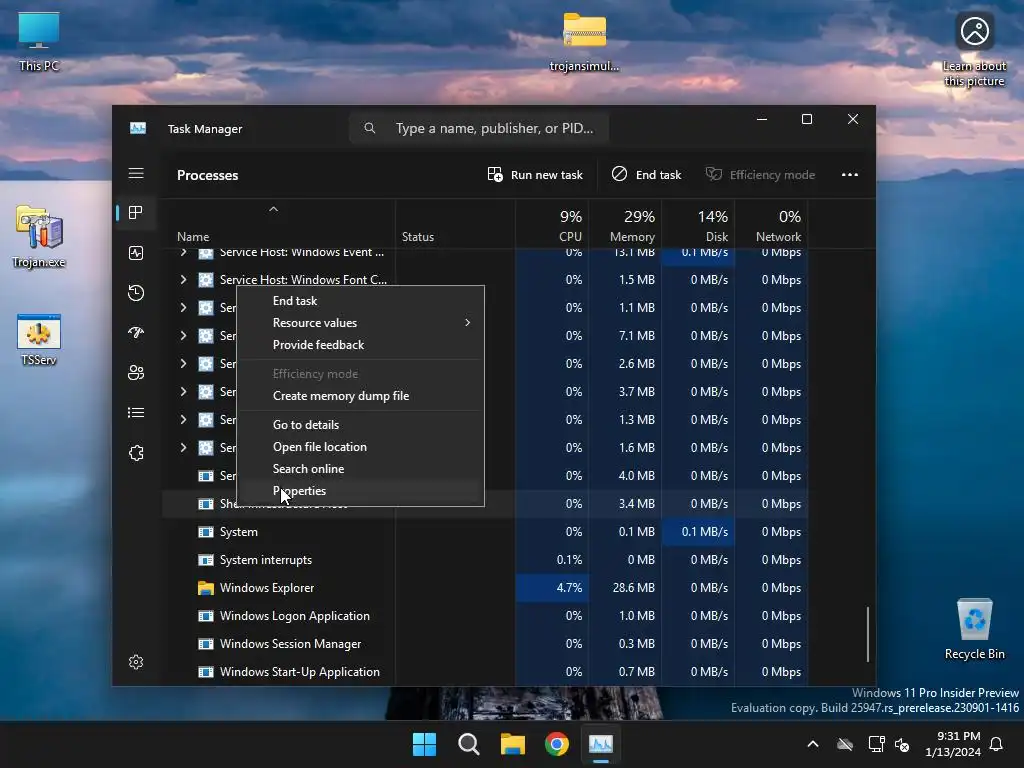This screenshot has height=768, width=1024.
Task: Expand Service Host: Windows Font Cache row
Action: [184, 280]
